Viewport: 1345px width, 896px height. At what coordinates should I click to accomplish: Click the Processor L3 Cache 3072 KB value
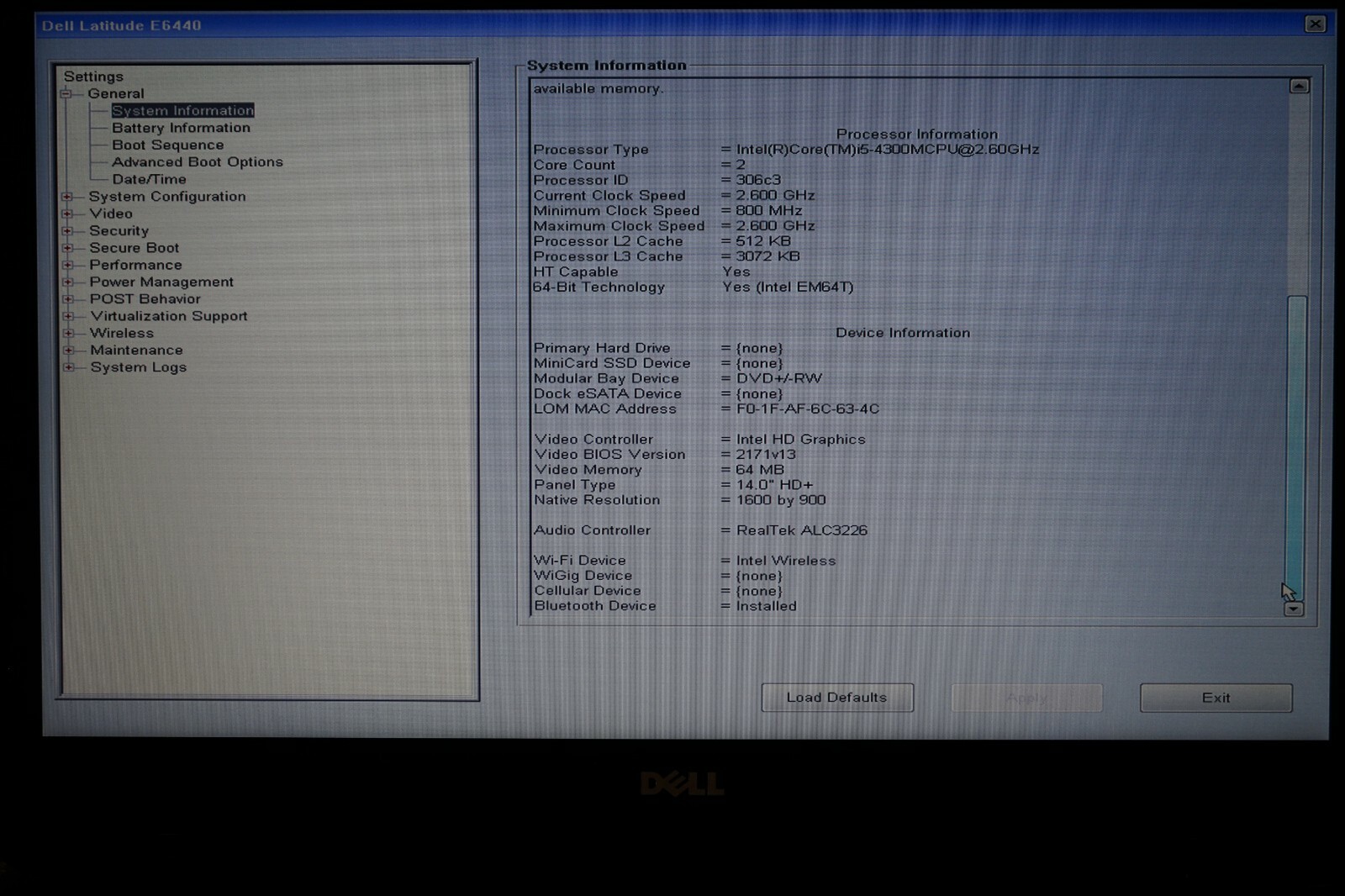(x=767, y=256)
